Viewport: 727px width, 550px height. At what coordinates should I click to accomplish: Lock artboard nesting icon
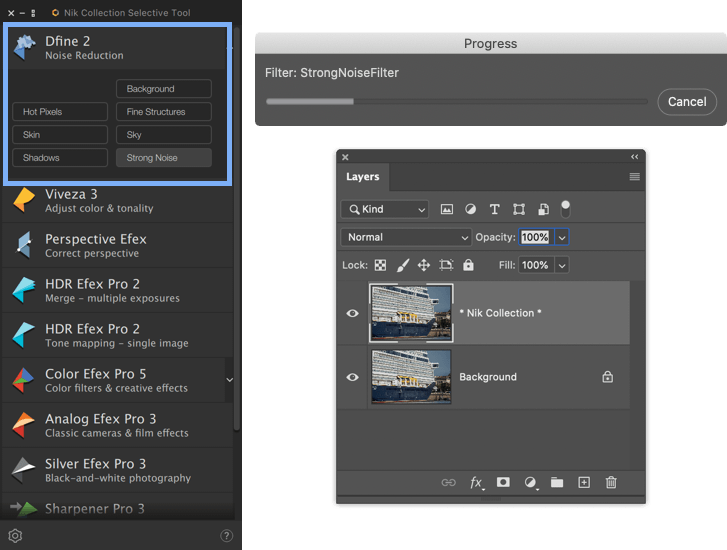446,265
